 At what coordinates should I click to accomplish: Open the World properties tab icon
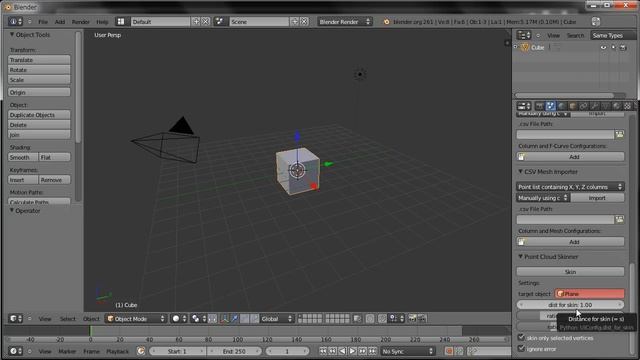tap(562, 106)
